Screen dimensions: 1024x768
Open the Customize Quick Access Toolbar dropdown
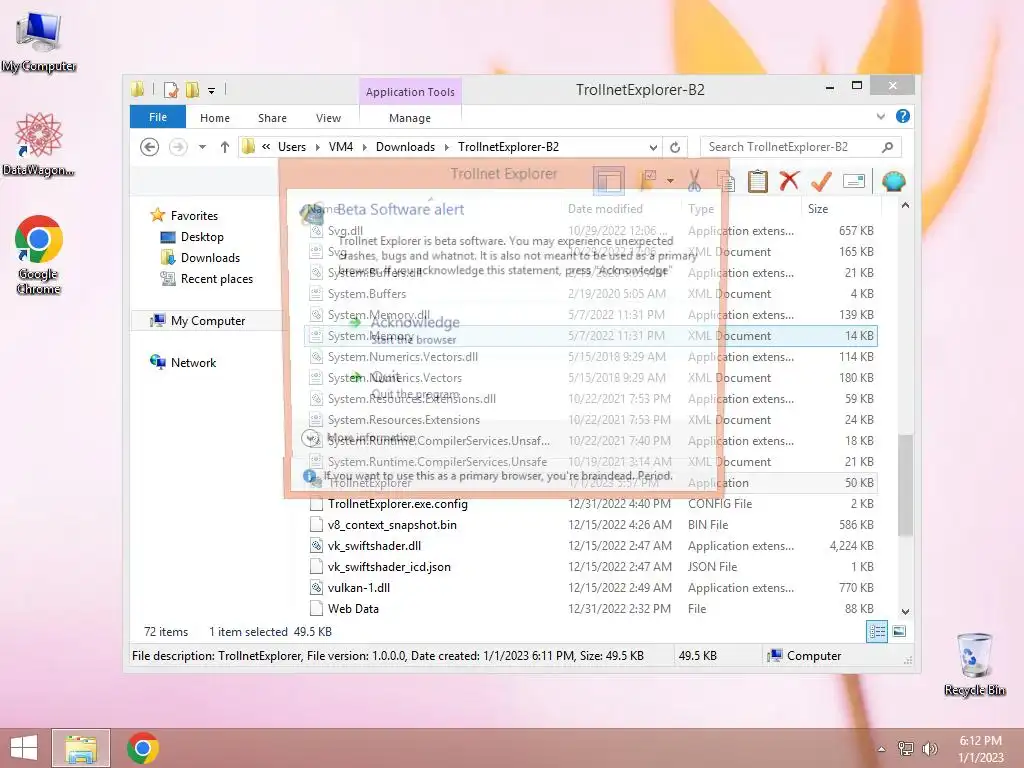coord(212,90)
